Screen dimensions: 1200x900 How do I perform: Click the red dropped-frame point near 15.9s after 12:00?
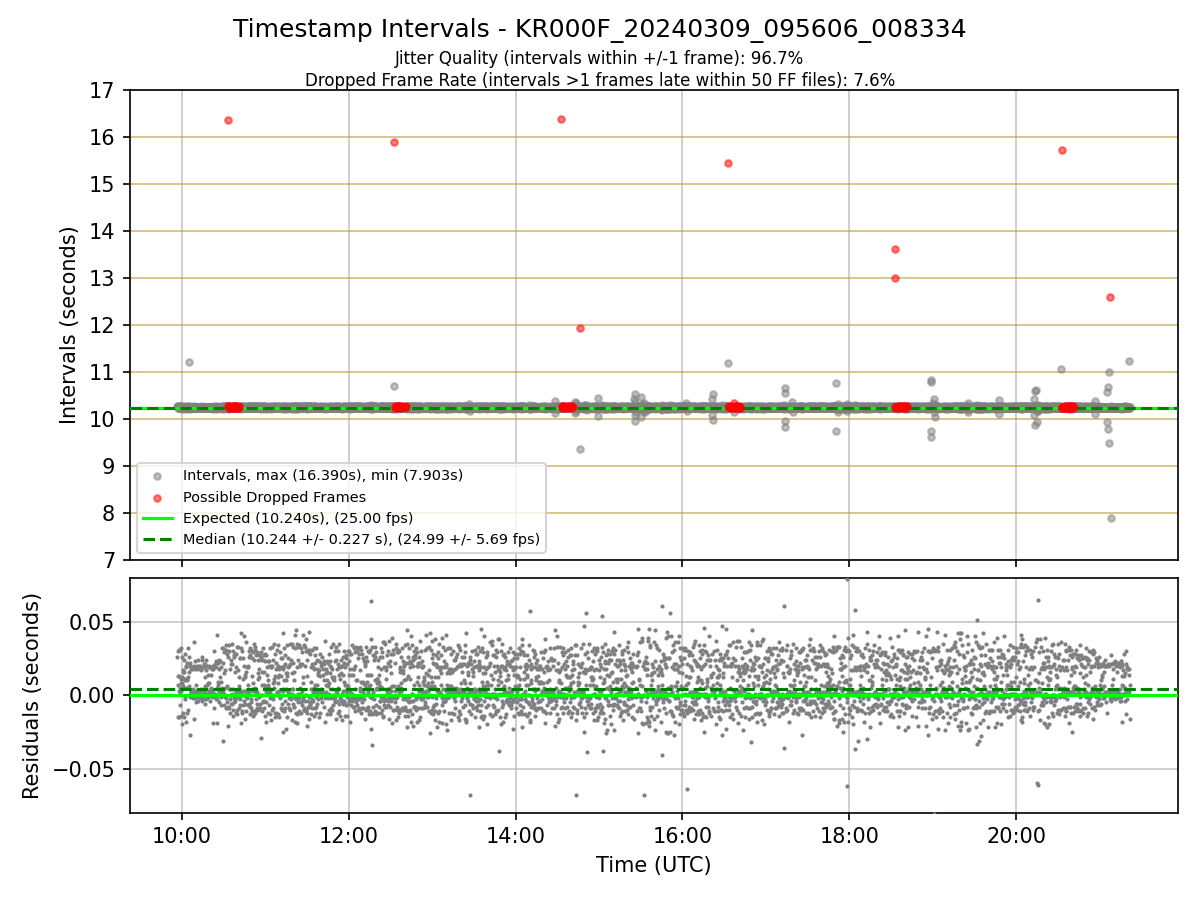pos(394,142)
